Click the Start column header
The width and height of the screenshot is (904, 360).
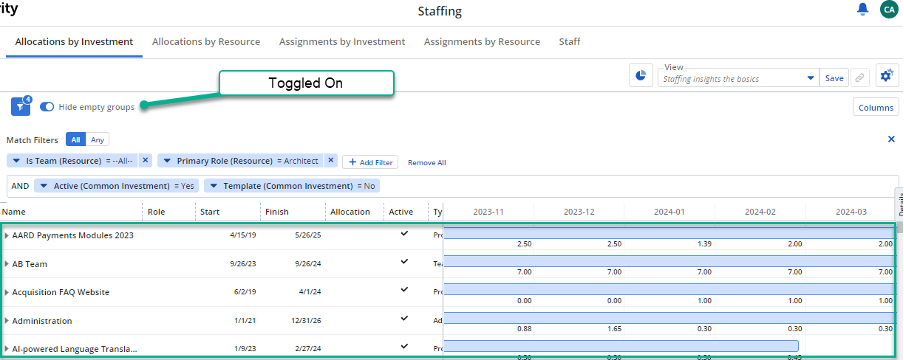pos(209,212)
